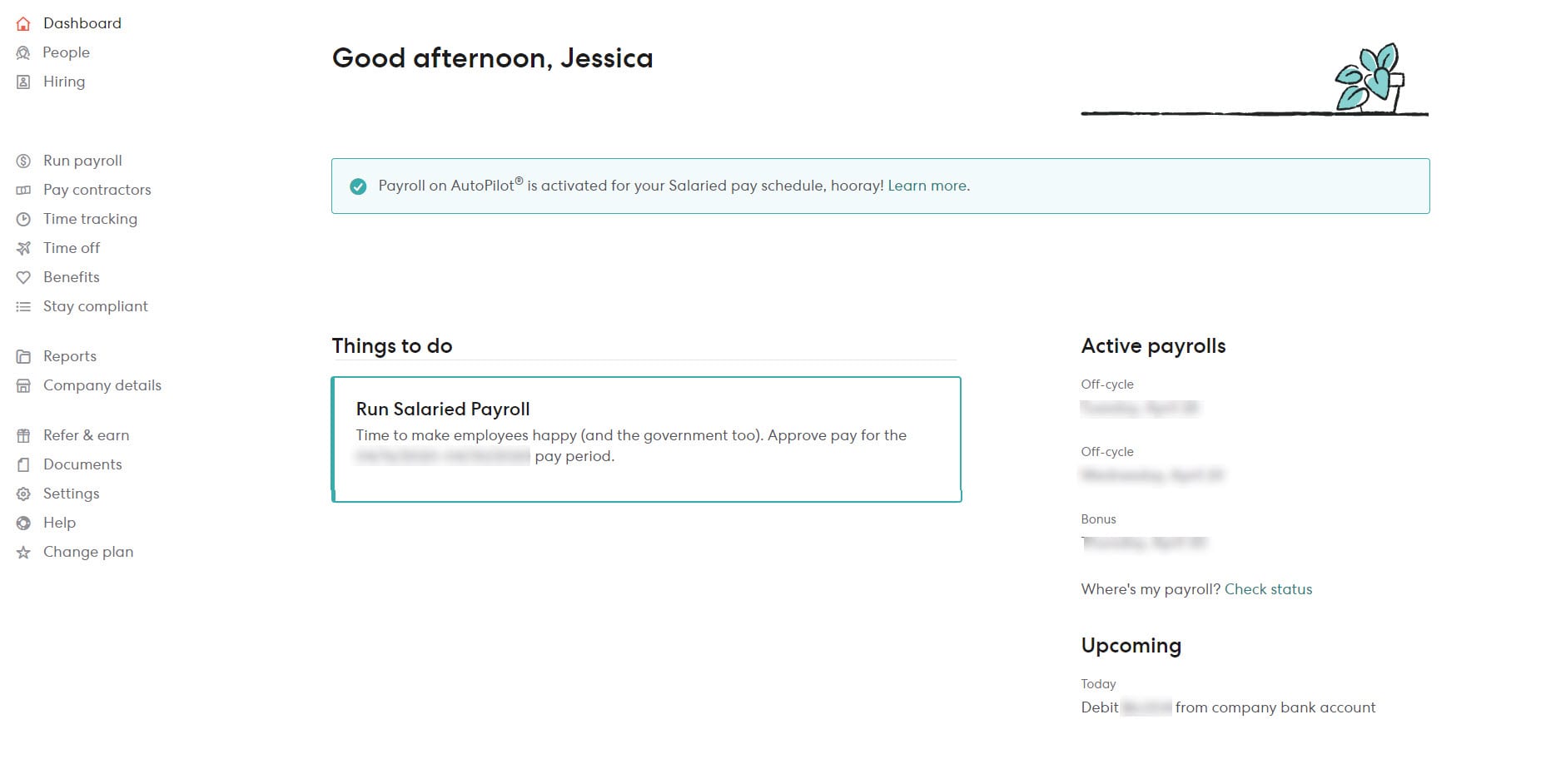
Task: Open Check status for payroll
Action: (x=1267, y=588)
